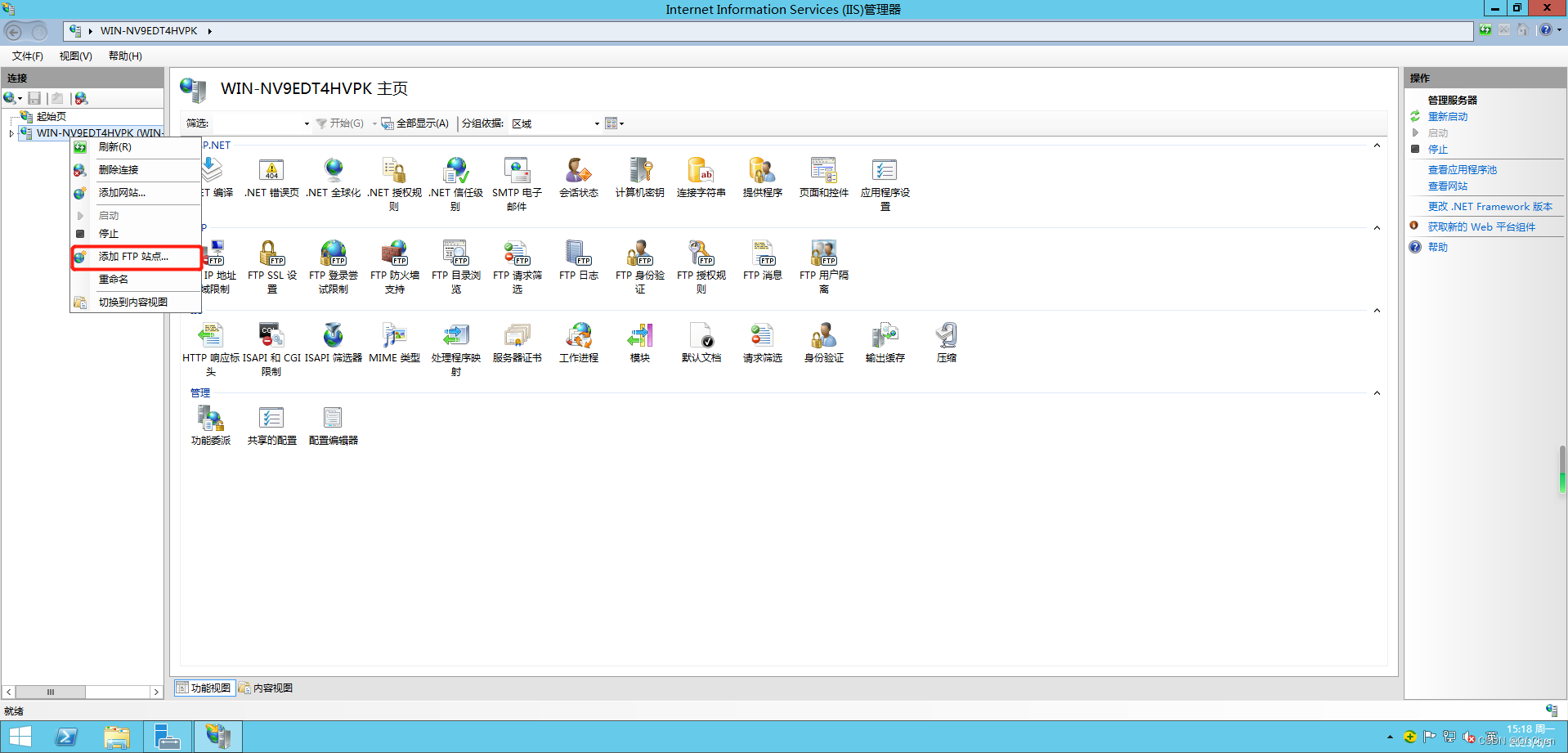Image resolution: width=1568 pixels, height=753 pixels.
Task: Click 全部显示(A) button in filter bar
Action: click(415, 123)
